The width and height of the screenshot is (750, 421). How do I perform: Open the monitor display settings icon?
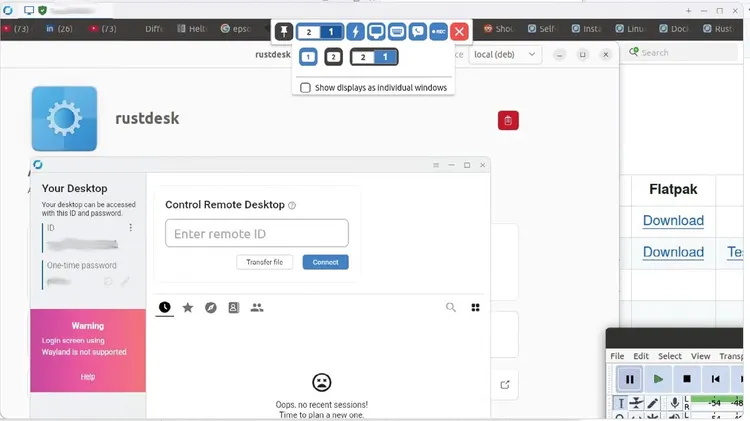click(376, 32)
